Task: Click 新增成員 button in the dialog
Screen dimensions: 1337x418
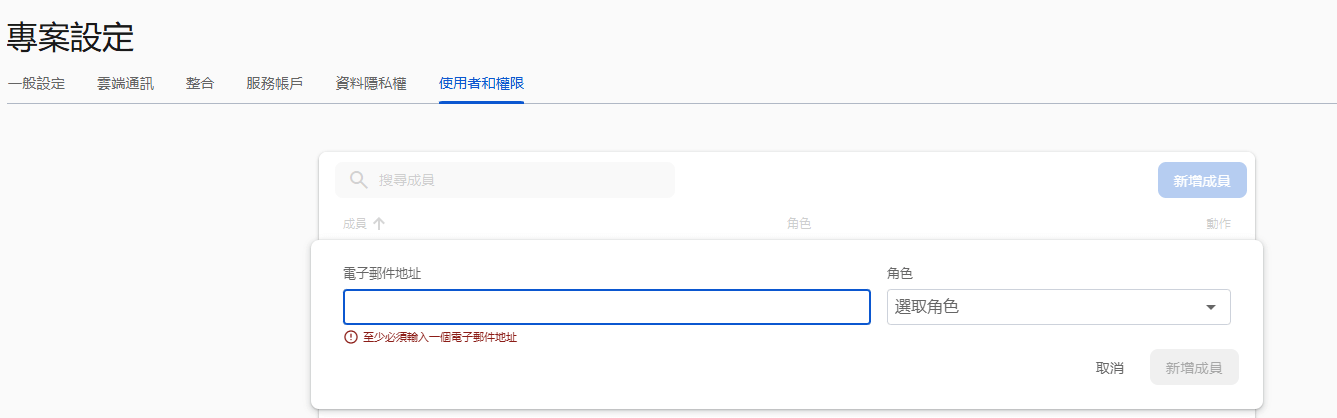Action: [1194, 367]
